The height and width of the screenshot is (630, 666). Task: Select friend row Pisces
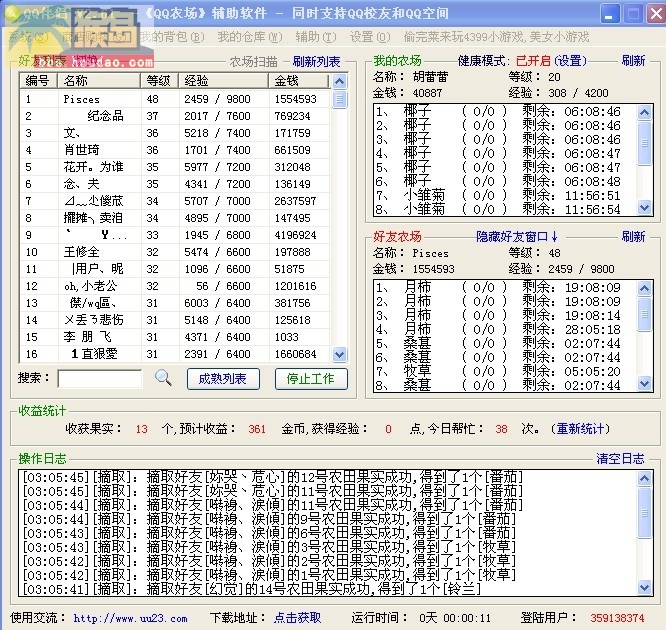click(x=175, y=99)
